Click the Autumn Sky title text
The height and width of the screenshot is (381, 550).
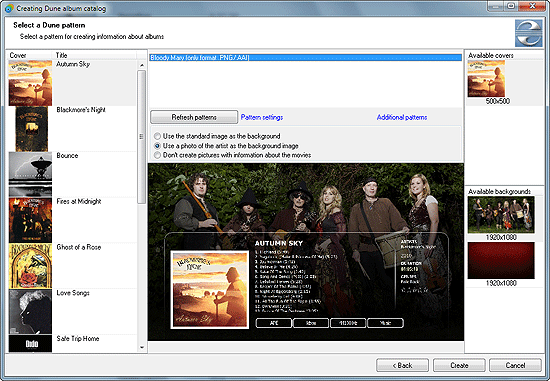73,64
